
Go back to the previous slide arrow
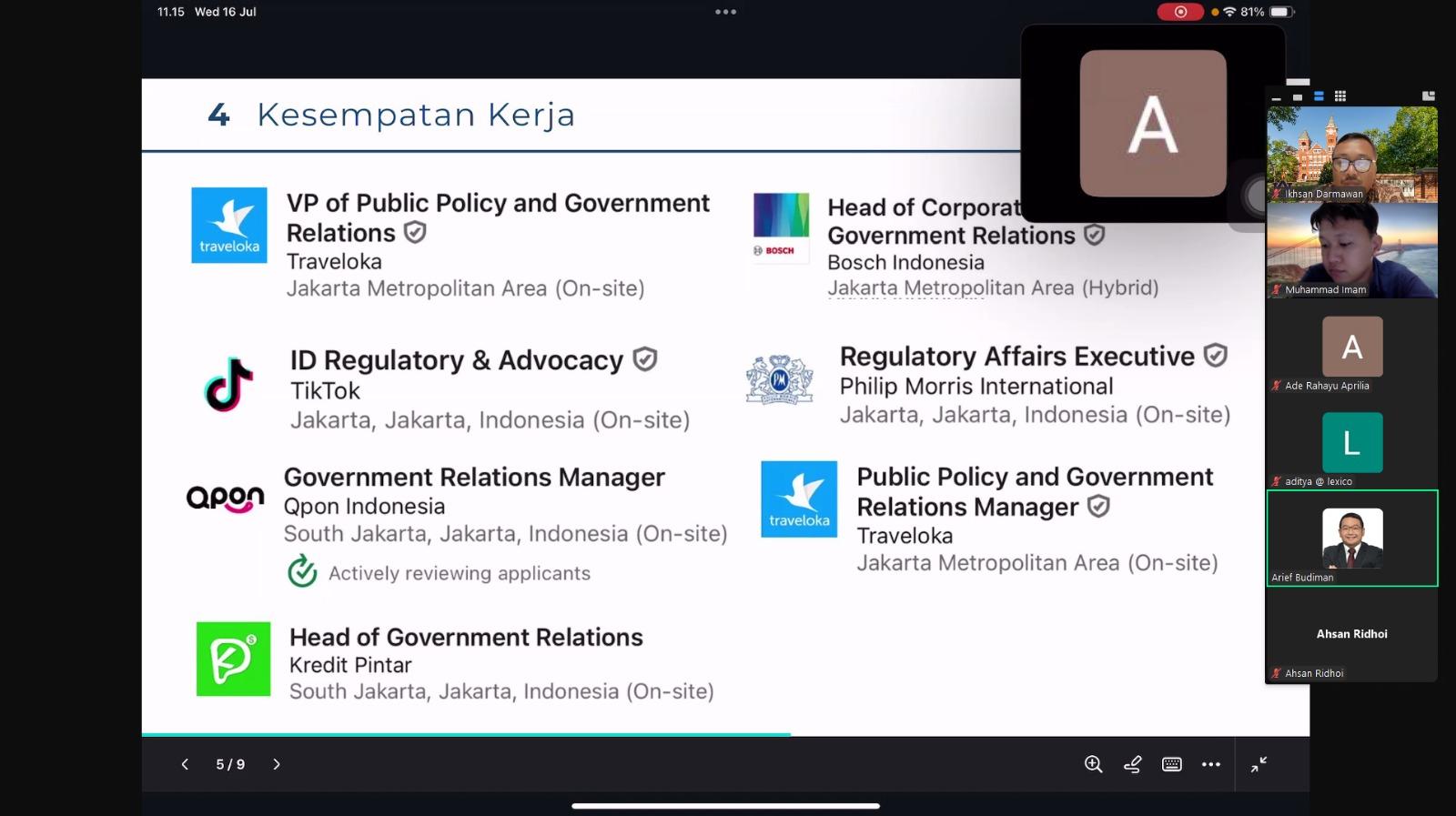pyautogui.click(x=185, y=764)
